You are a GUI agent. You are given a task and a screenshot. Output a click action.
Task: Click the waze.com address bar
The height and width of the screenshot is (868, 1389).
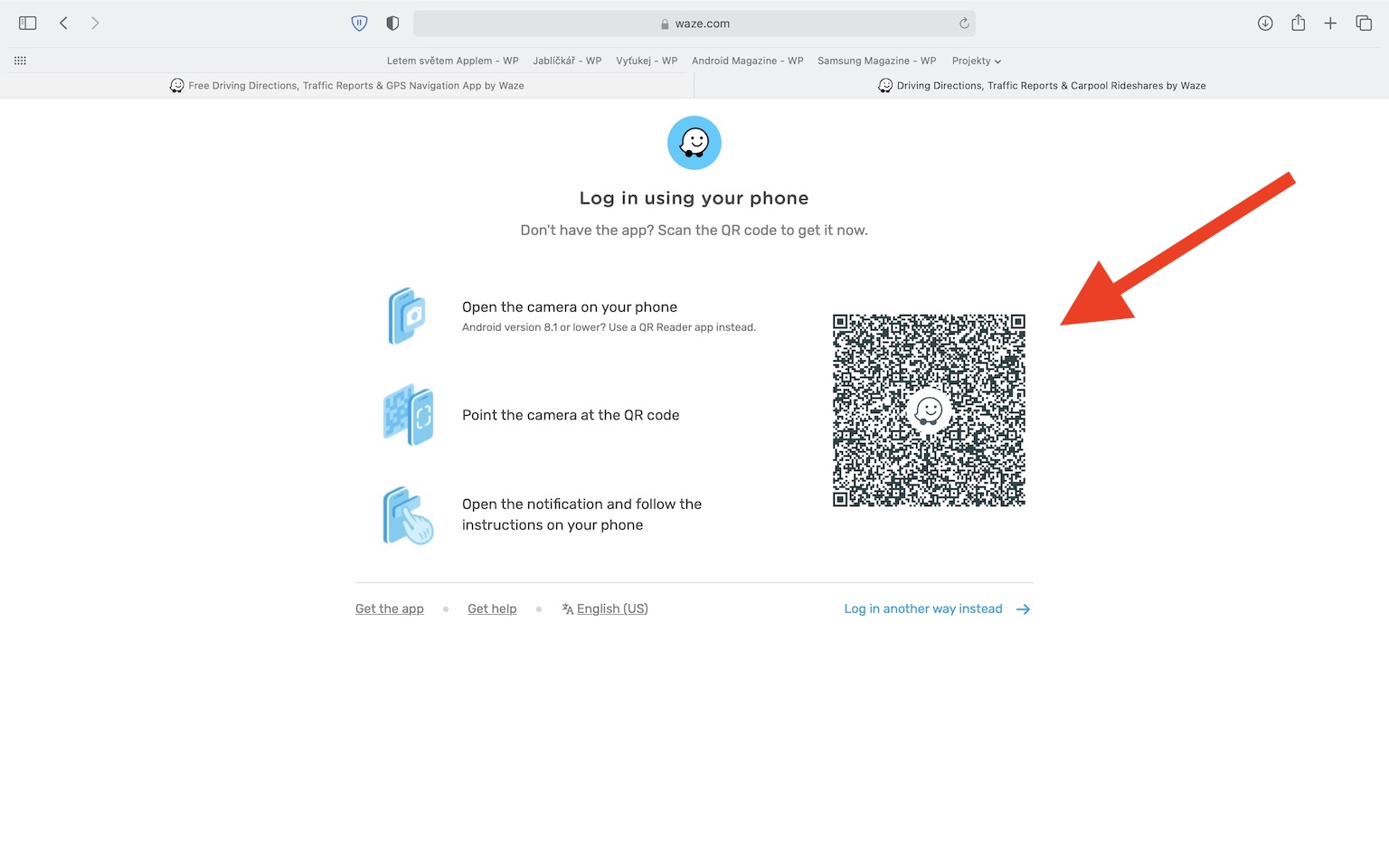[x=694, y=24]
